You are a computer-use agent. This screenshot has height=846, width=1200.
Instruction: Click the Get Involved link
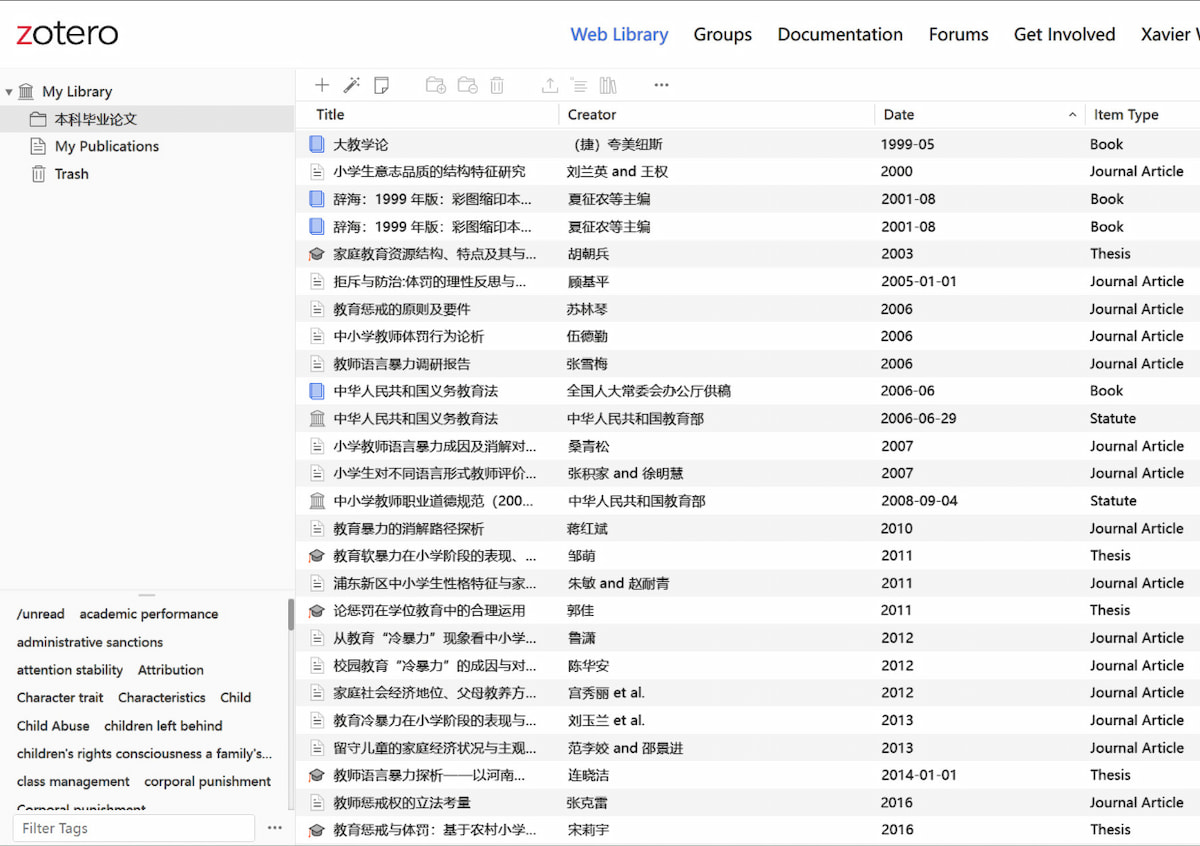1064,34
